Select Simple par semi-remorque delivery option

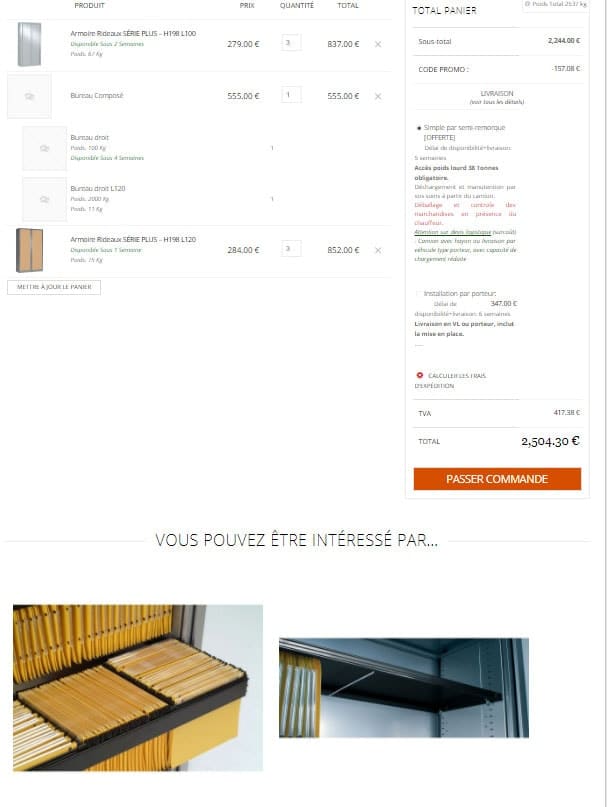click(419, 128)
